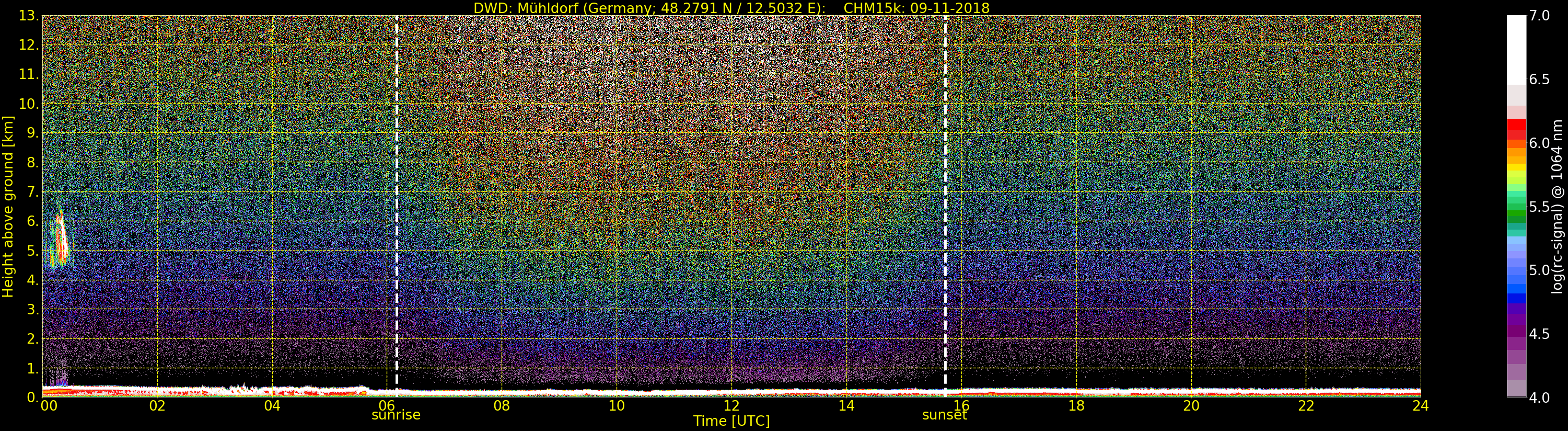Image resolution: width=1568 pixels, height=431 pixels.
Task: Click the time tick label "12"
Action: (x=731, y=405)
